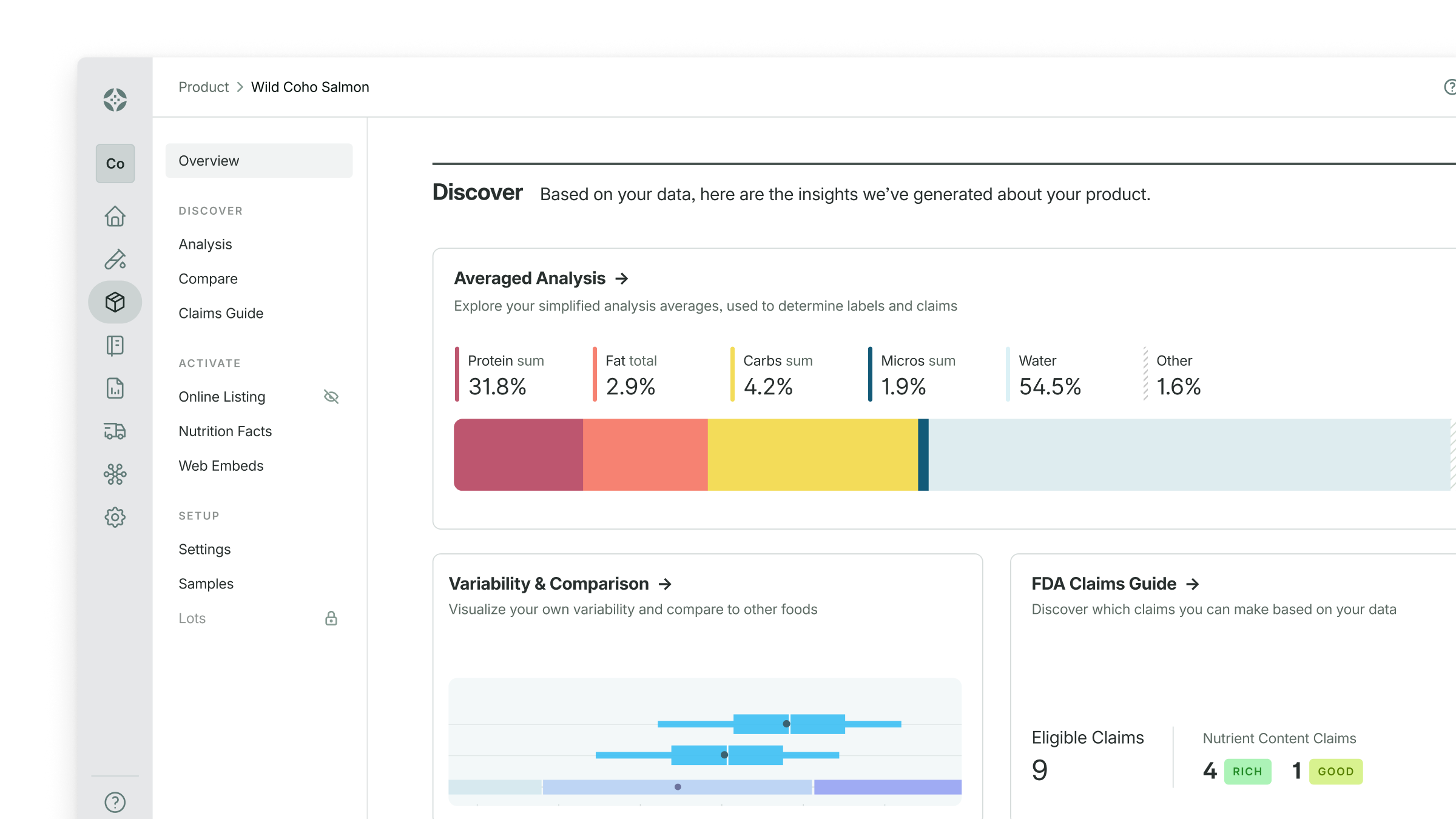
Task: Open the delivery truck icon
Action: tap(115, 431)
